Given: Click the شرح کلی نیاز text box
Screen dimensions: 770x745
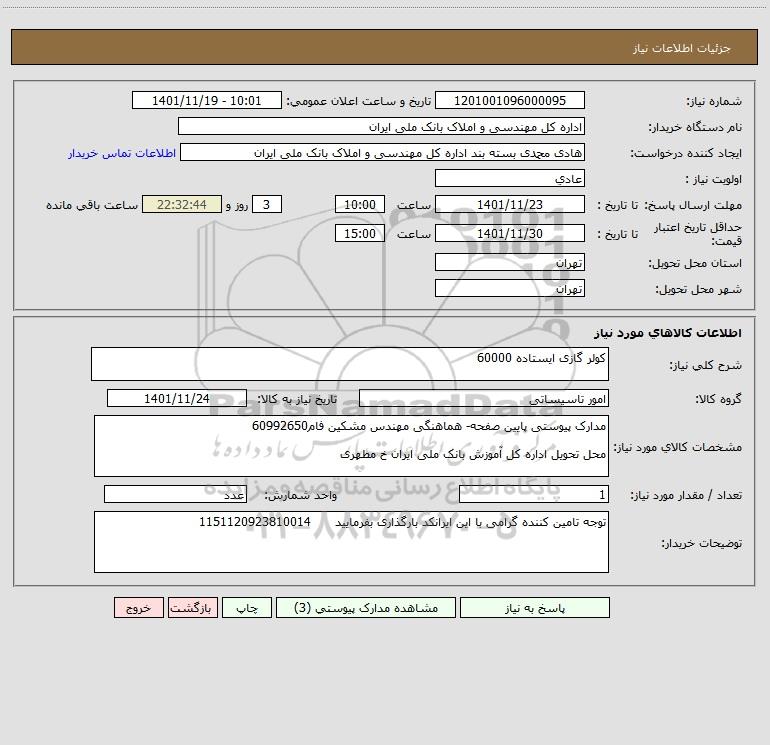Looking at the screenshot, I should [x=350, y=364].
